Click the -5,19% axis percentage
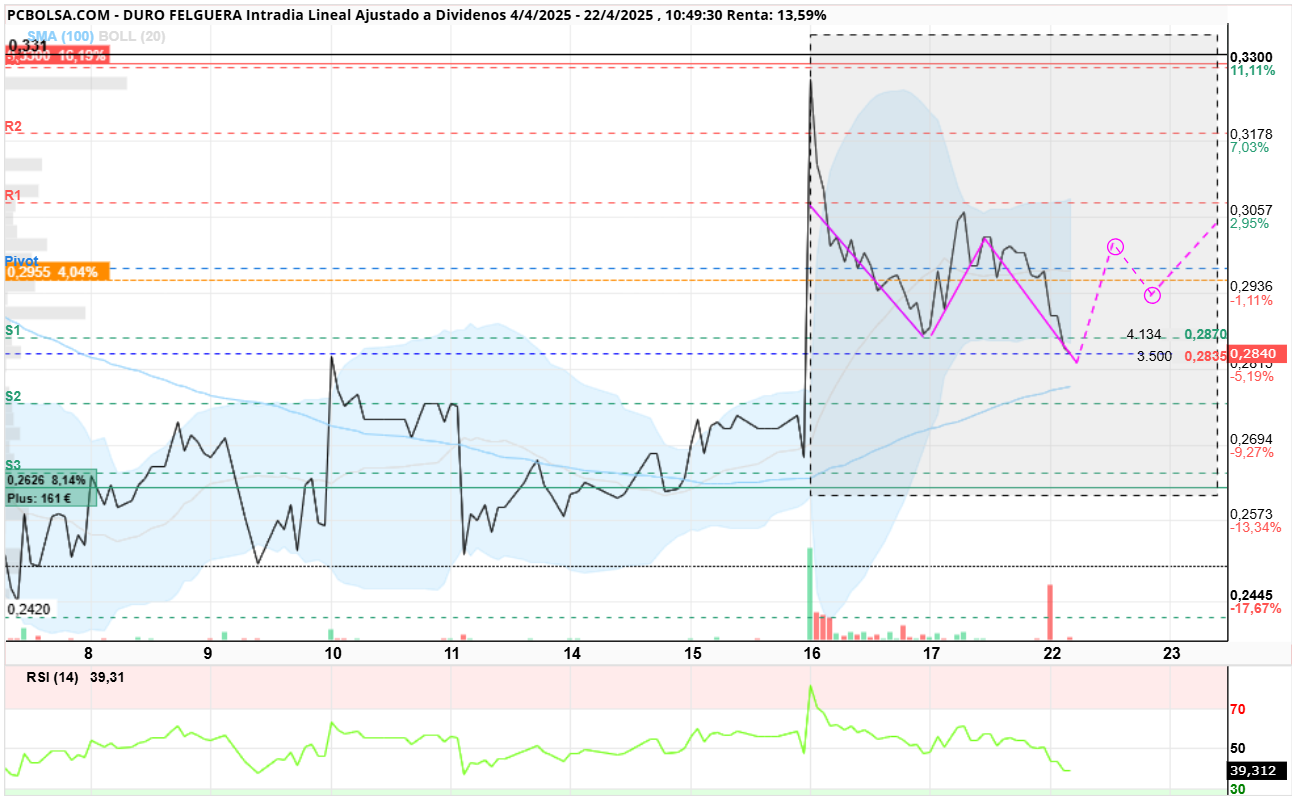 pos(1252,377)
